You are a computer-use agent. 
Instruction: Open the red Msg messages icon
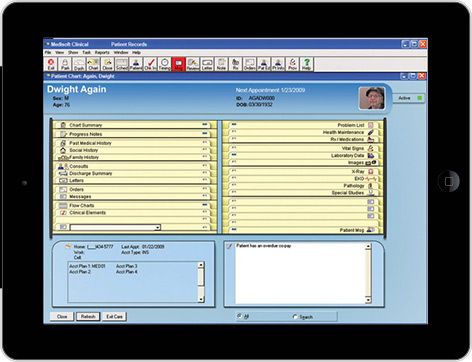(178, 64)
